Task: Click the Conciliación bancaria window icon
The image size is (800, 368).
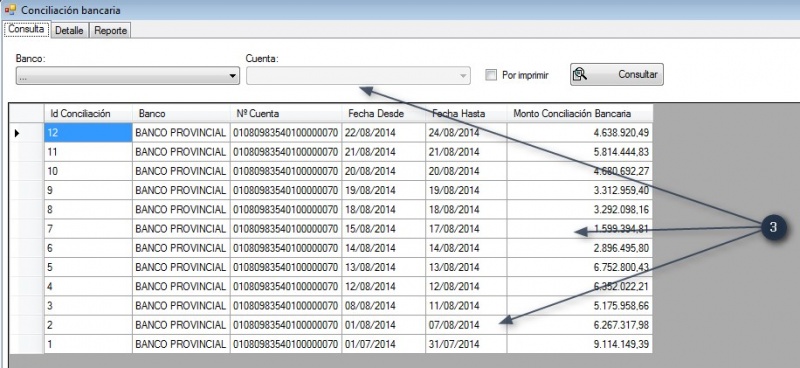Action: (10, 10)
